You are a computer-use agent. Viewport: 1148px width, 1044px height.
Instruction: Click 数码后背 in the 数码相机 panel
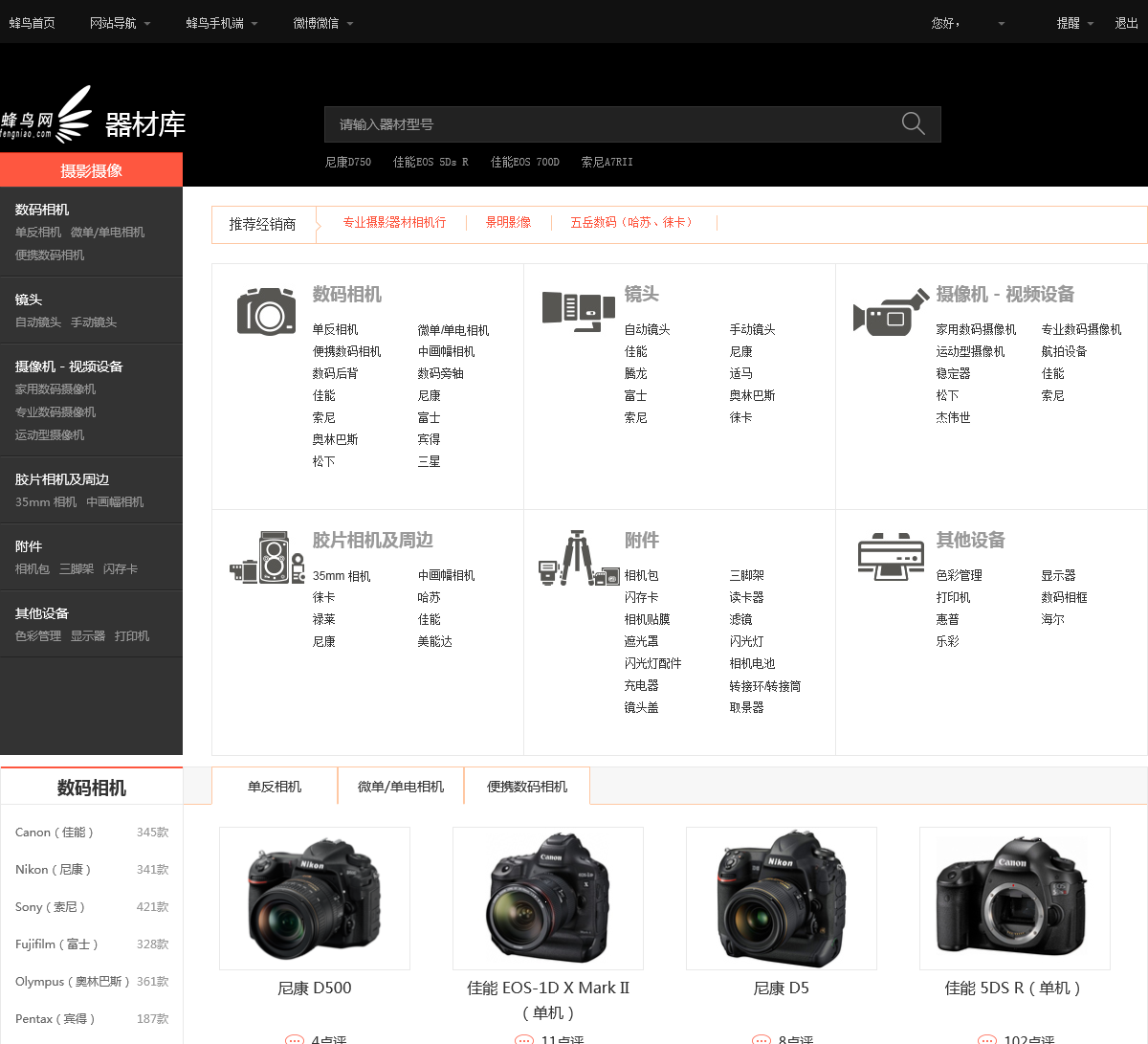[335, 373]
